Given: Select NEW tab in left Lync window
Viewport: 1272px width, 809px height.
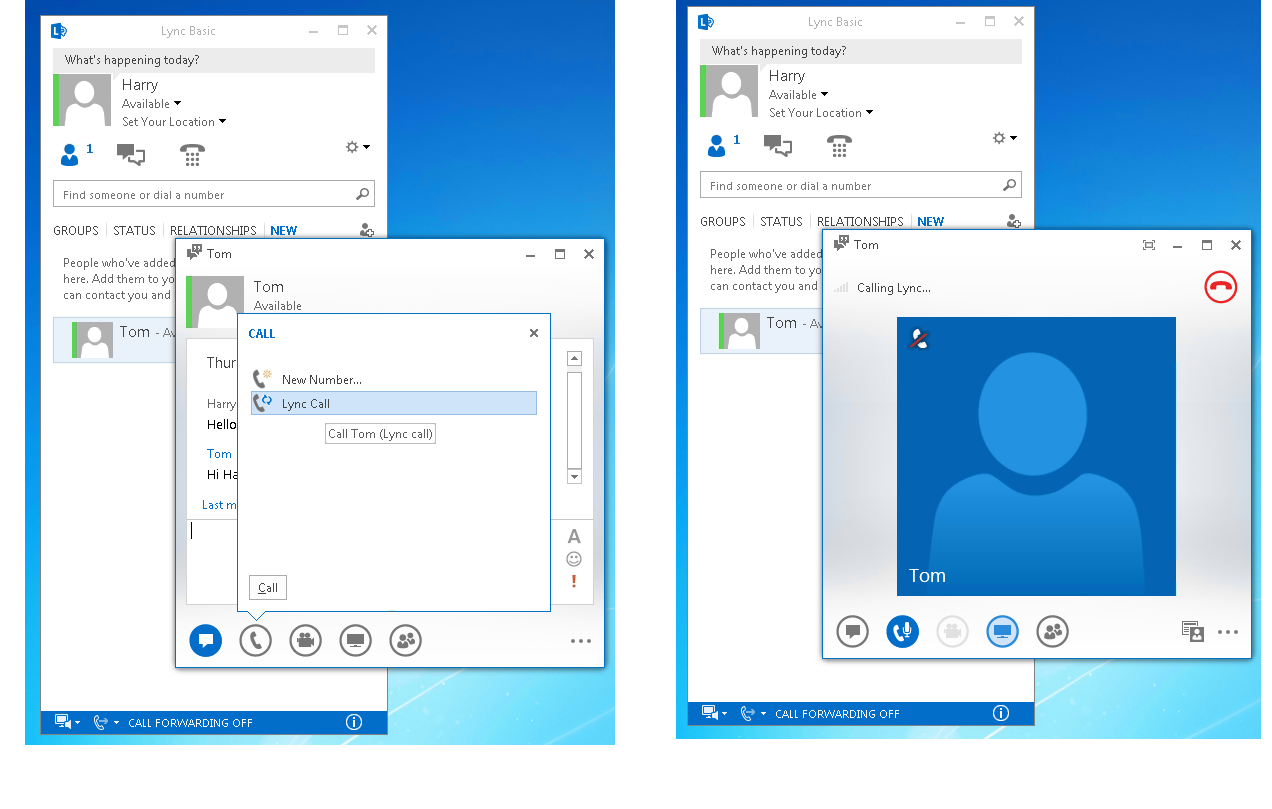Looking at the screenshot, I should 284,231.
